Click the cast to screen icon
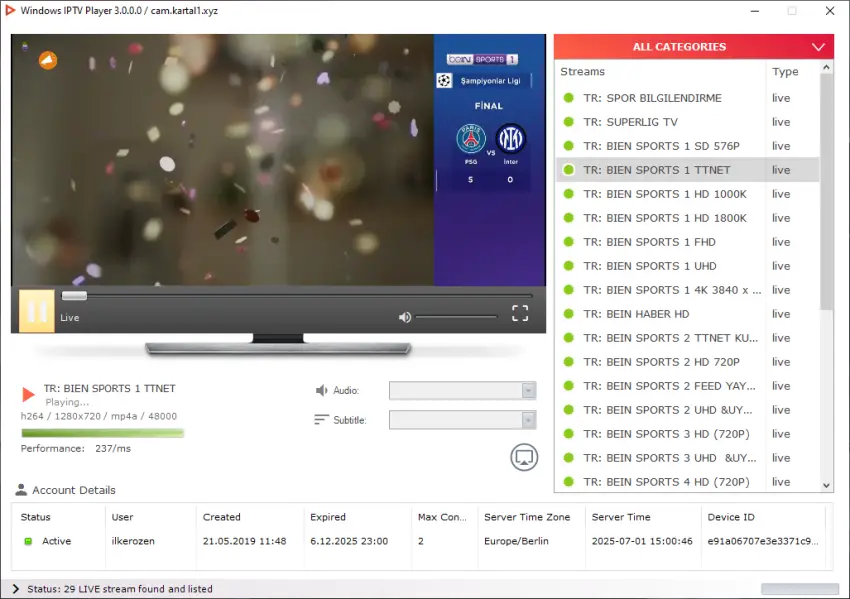The height and width of the screenshot is (599, 850). [x=524, y=457]
